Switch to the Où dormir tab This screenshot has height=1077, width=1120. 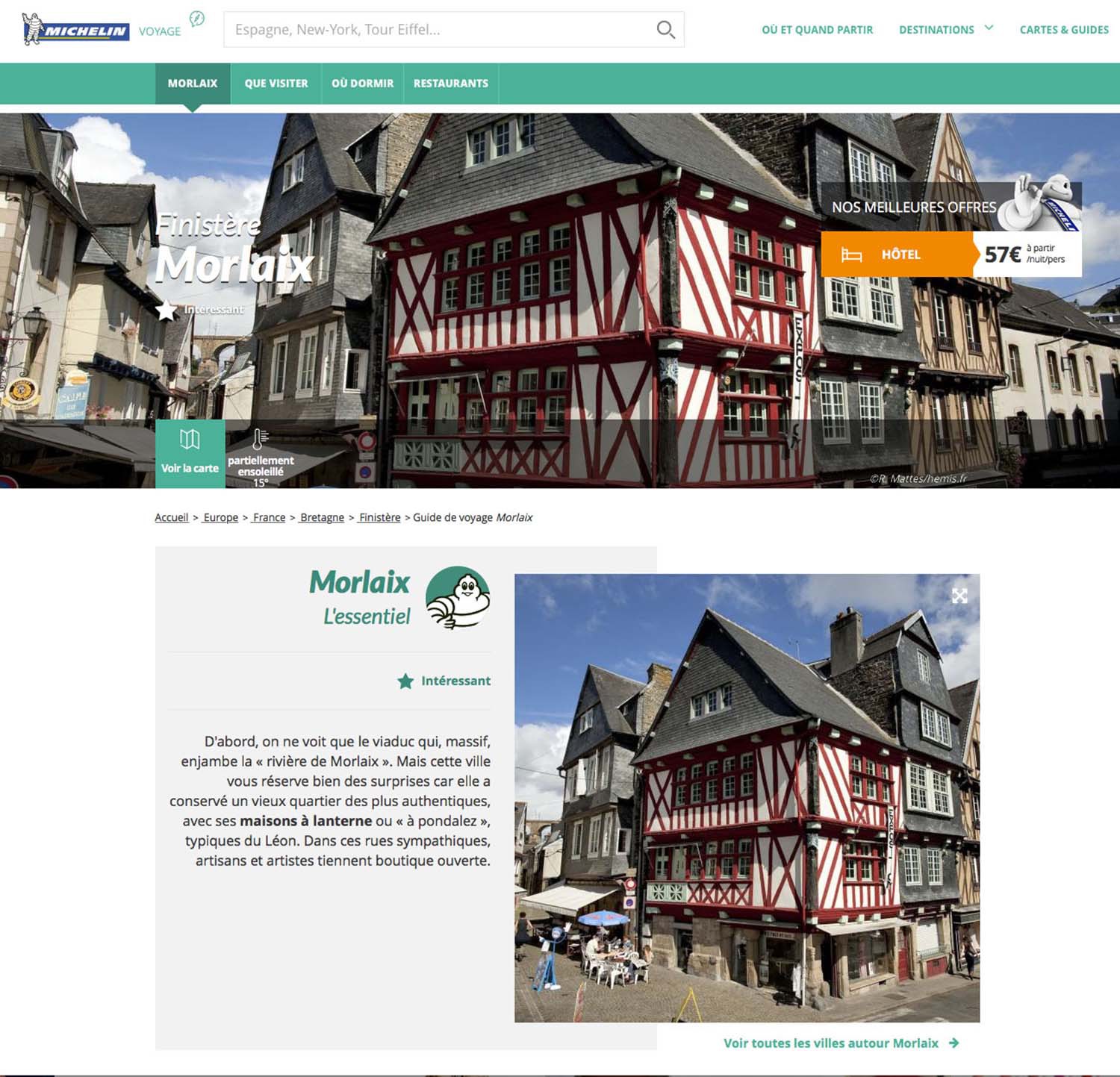(362, 84)
